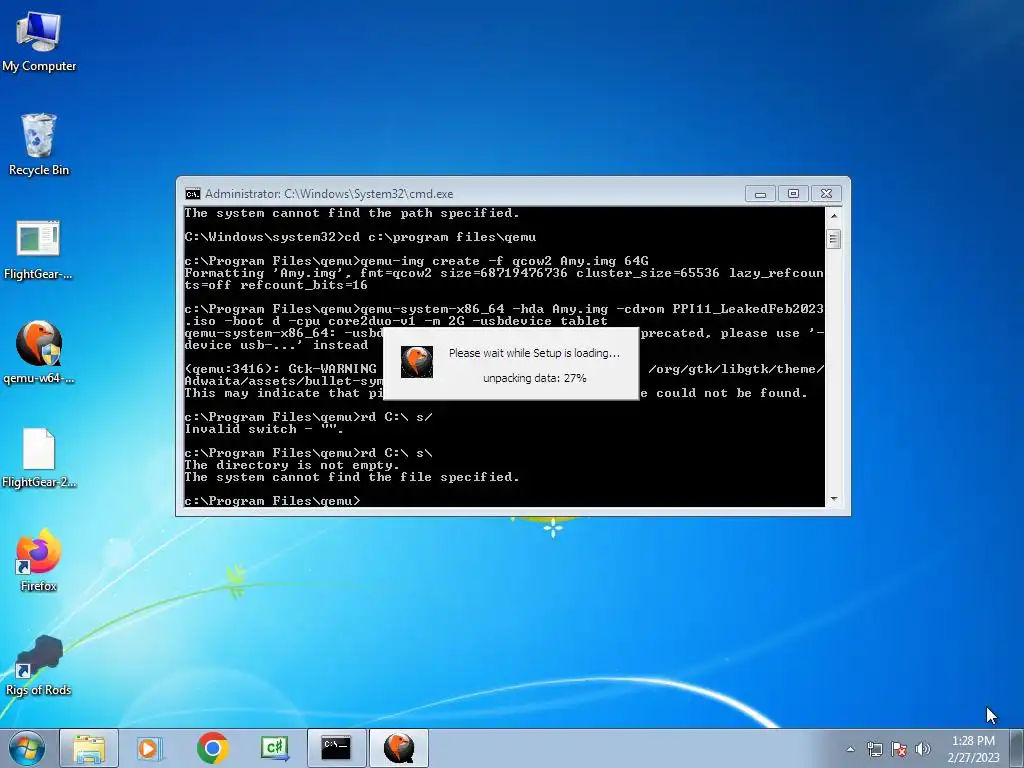Open Windows Explorer from the taskbar
Screen dimensions: 1024x768
[x=89, y=748]
